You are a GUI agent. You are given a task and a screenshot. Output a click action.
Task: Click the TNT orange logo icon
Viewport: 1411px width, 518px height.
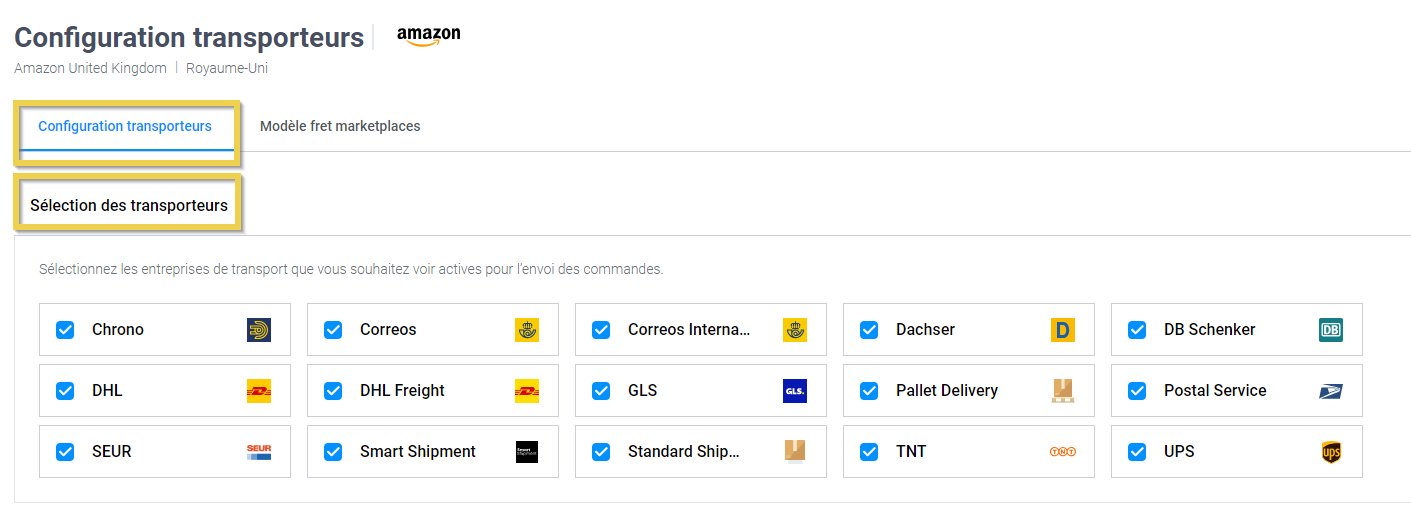coord(1063,452)
